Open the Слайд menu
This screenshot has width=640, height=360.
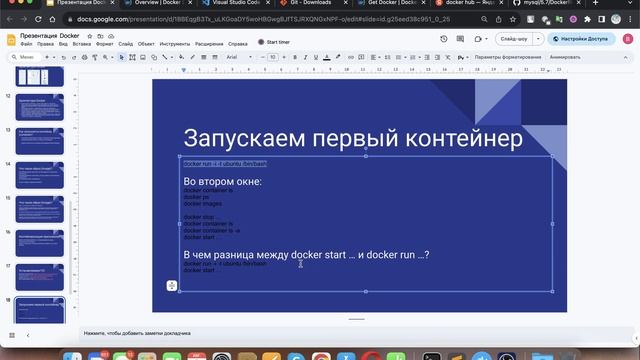pyautogui.click(x=126, y=44)
